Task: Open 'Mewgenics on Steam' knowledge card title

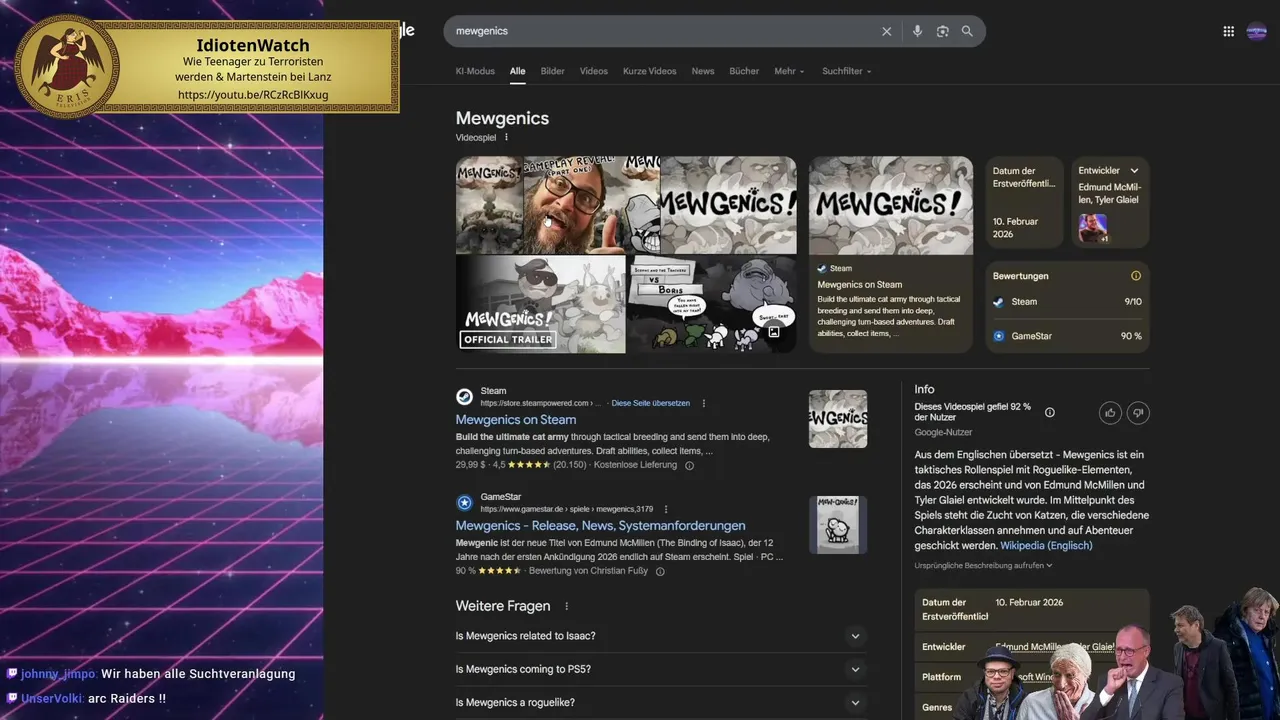Action: coord(859,284)
